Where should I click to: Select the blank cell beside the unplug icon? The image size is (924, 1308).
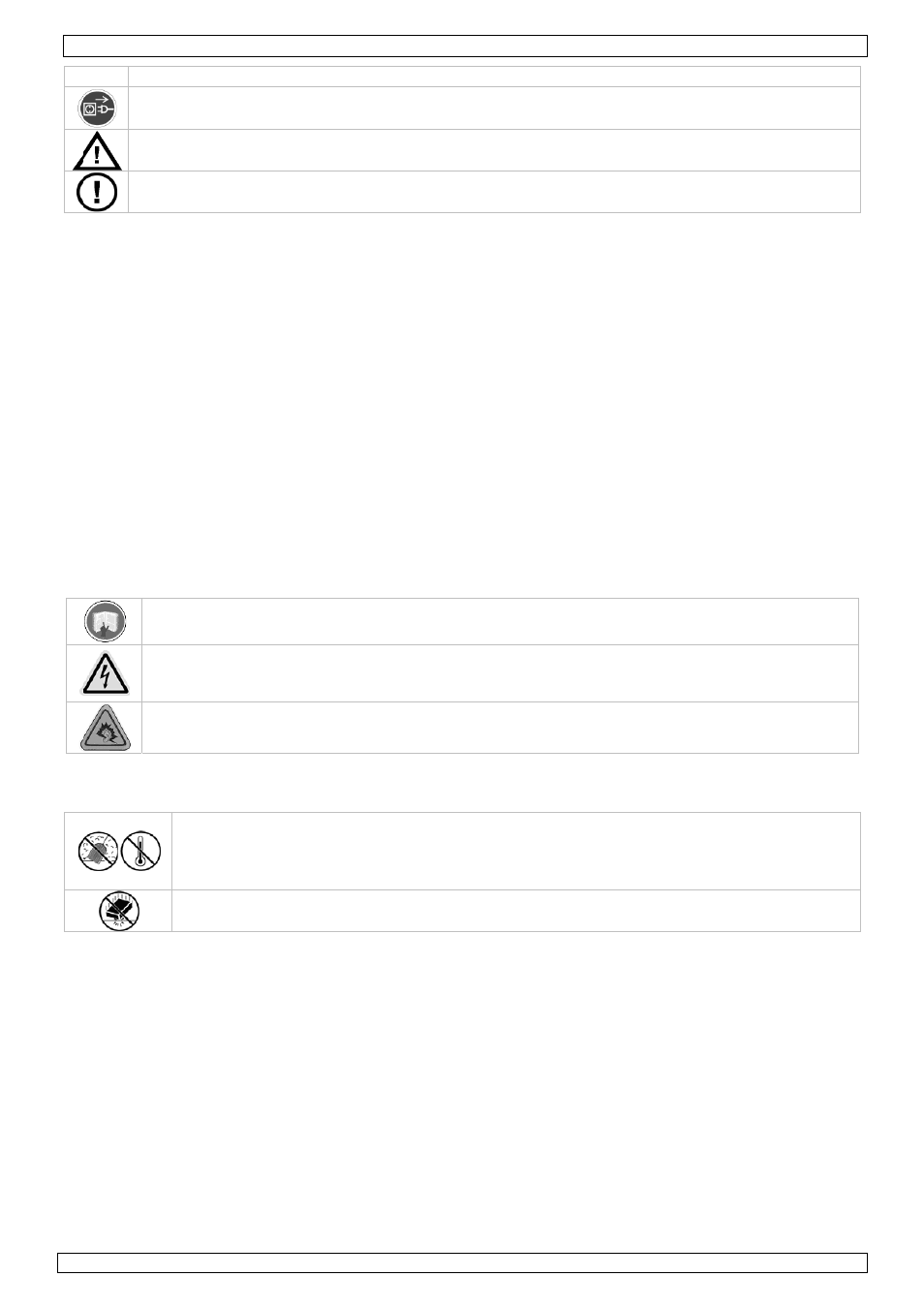[x=494, y=109]
